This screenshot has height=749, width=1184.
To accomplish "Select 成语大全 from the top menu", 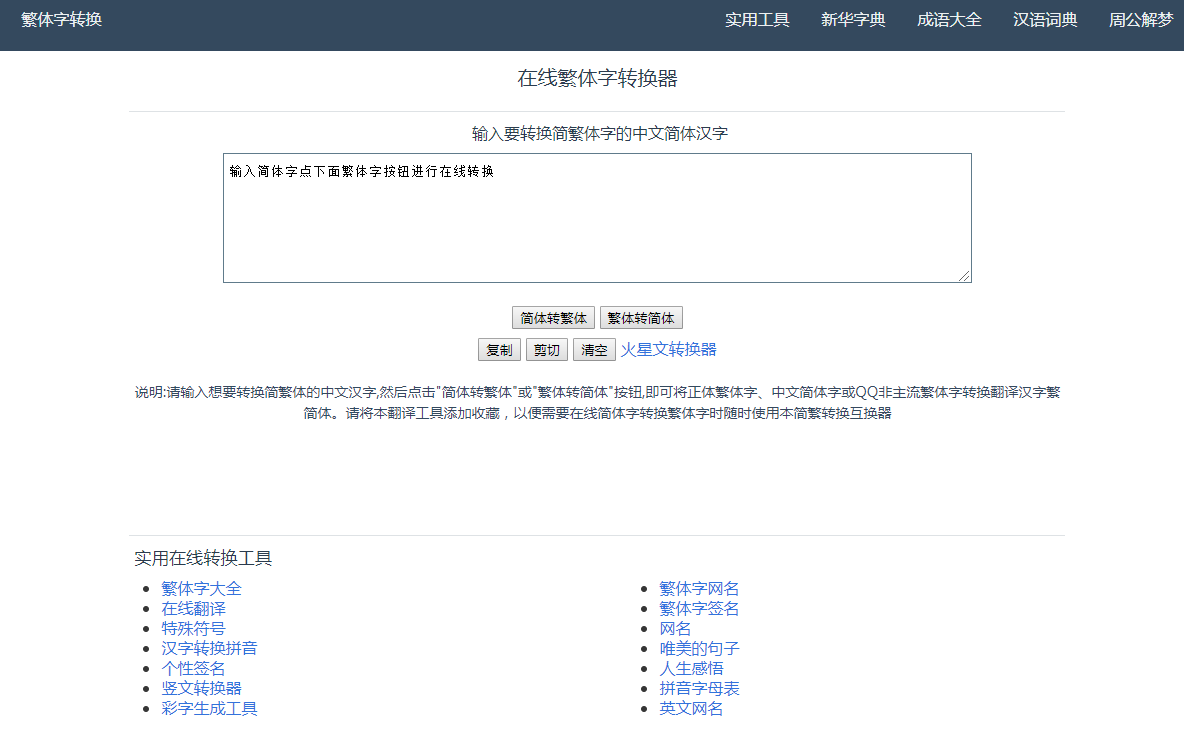I will click(949, 20).
